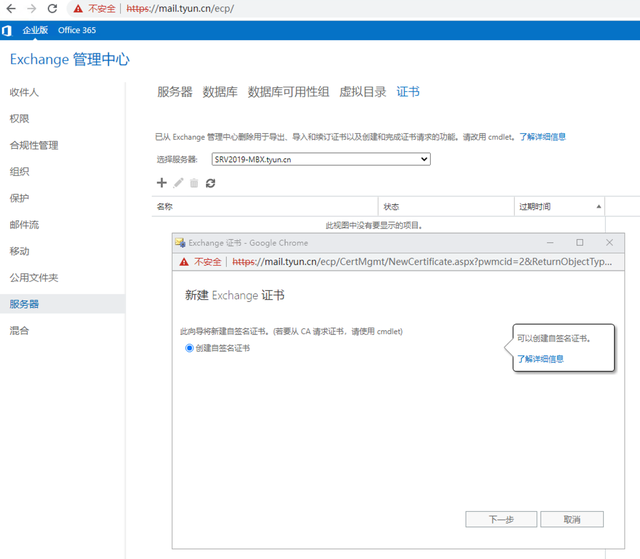This screenshot has width=640, height=559.
Task: Click the warning triangle in popup address bar
Action: coord(184,262)
